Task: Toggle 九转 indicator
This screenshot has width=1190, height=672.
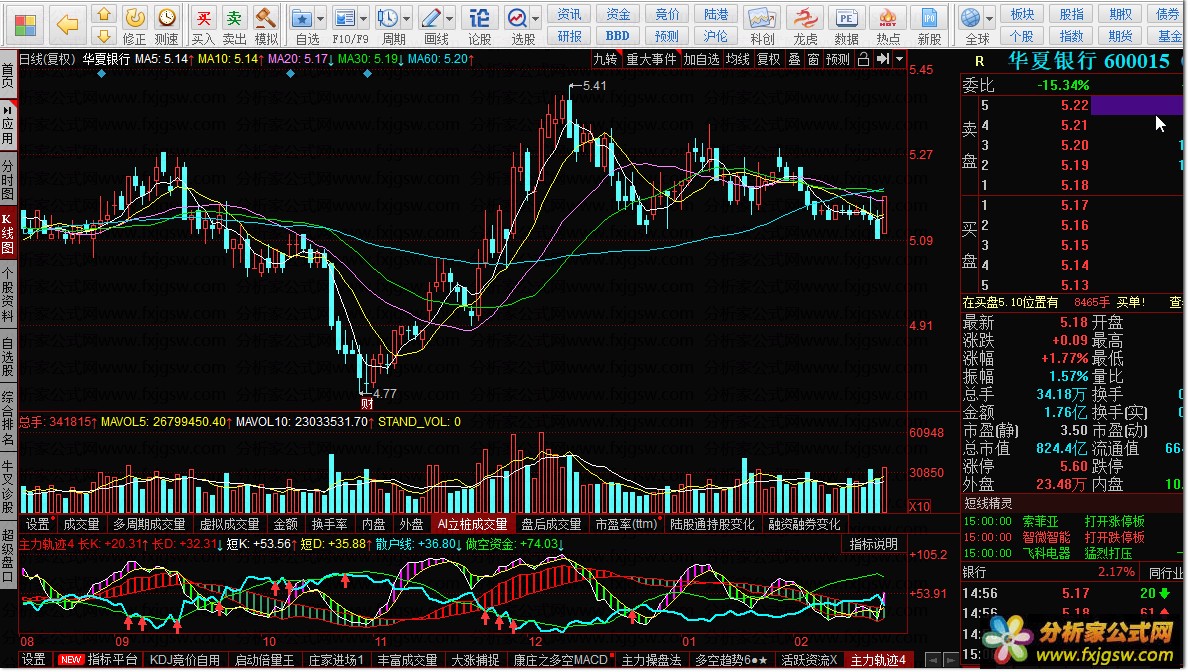Action: (x=606, y=59)
